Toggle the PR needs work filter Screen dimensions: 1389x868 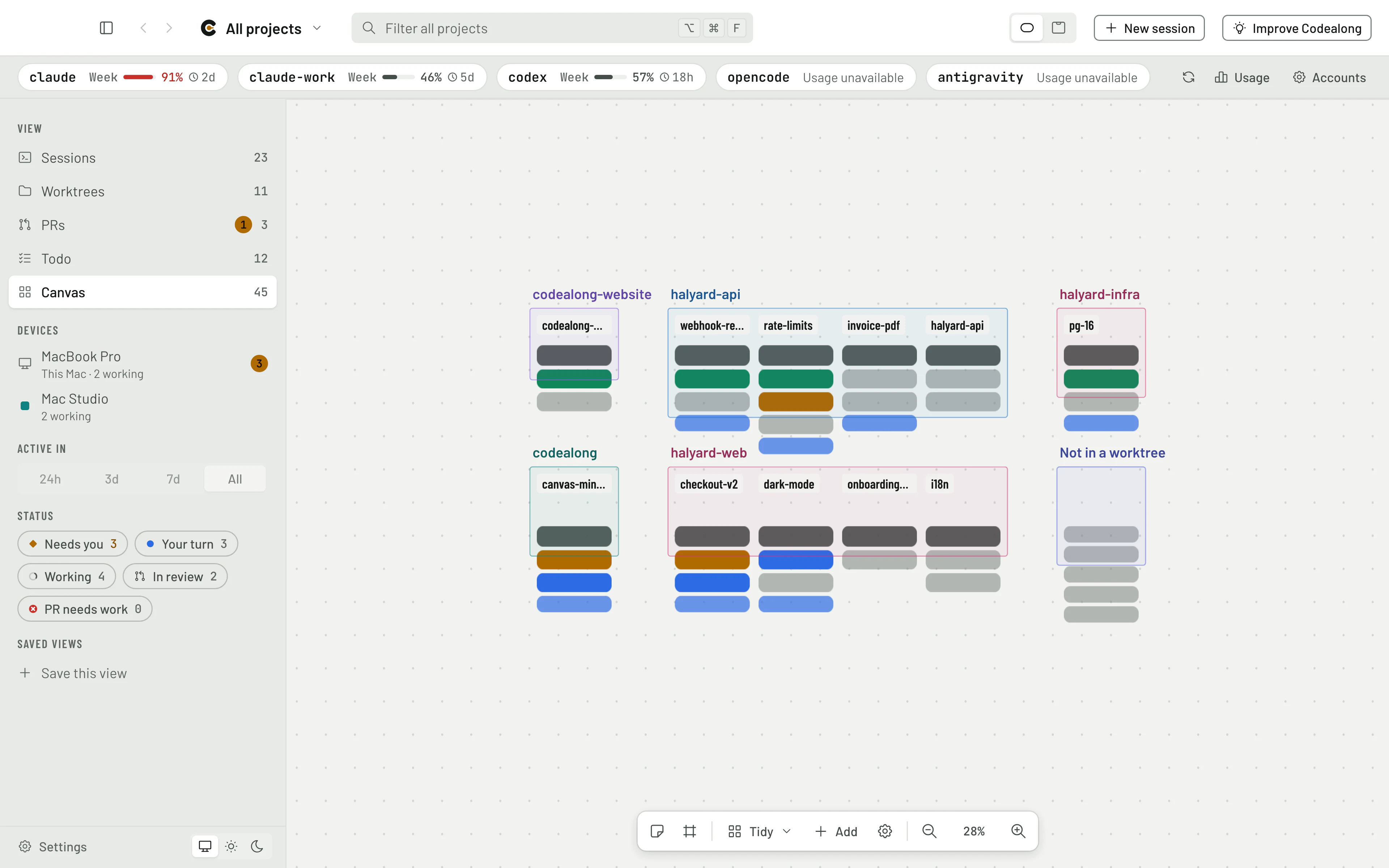(85, 609)
